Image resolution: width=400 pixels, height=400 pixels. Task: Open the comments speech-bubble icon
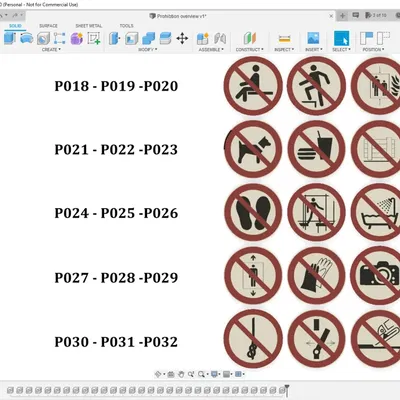(x=356, y=15)
